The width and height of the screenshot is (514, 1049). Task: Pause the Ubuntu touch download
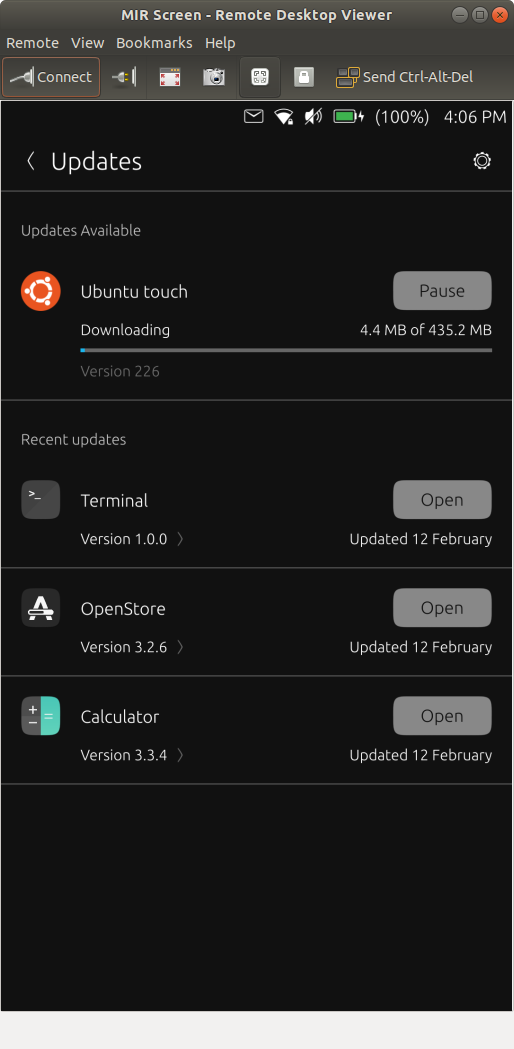442,291
